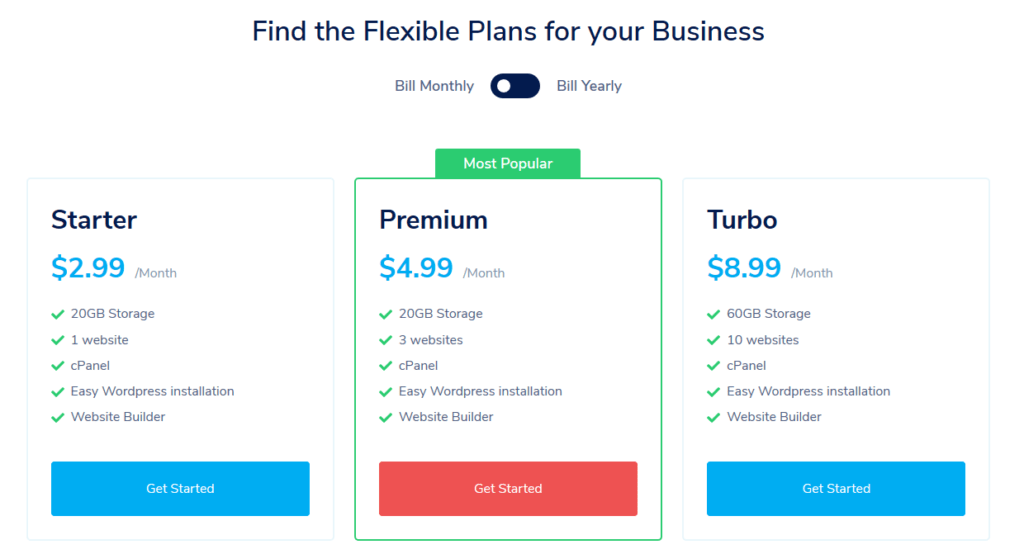
Task: Click the red Premium Get Started button
Action: [508, 488]
